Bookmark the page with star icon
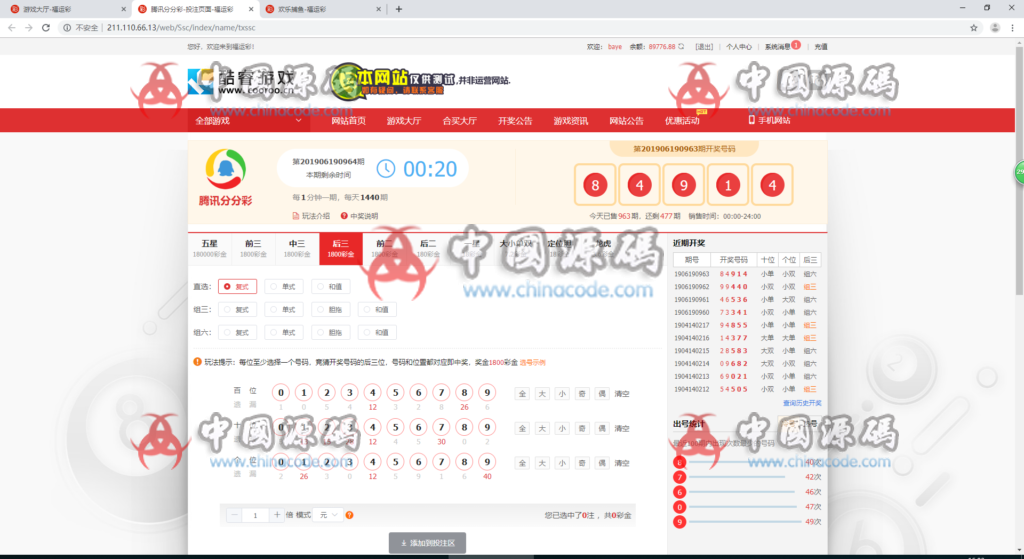Image resolution: width=1024 pixels, height=559 pixels. [974, 27]
